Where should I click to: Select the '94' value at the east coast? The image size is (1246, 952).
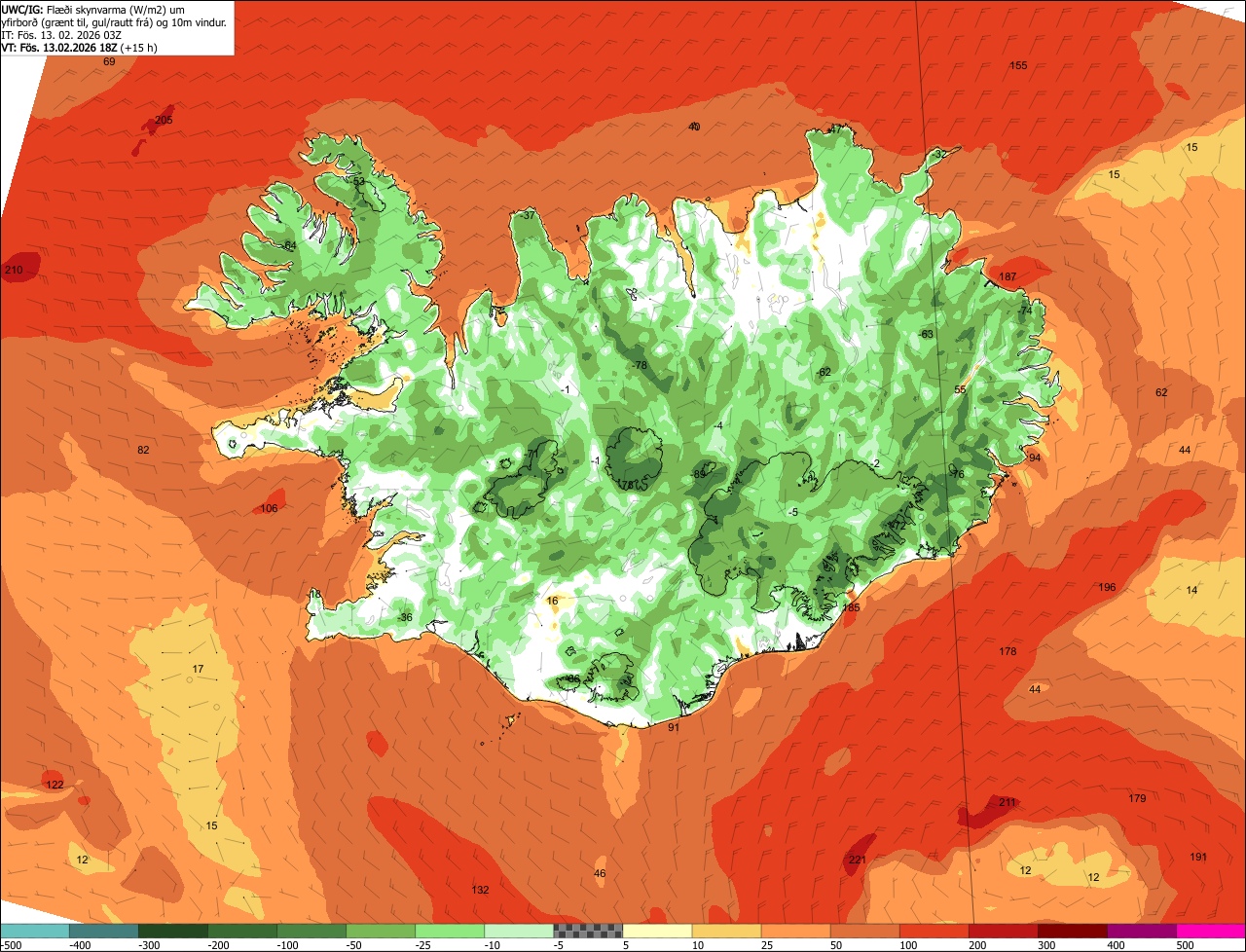(x=1035, y=458)
